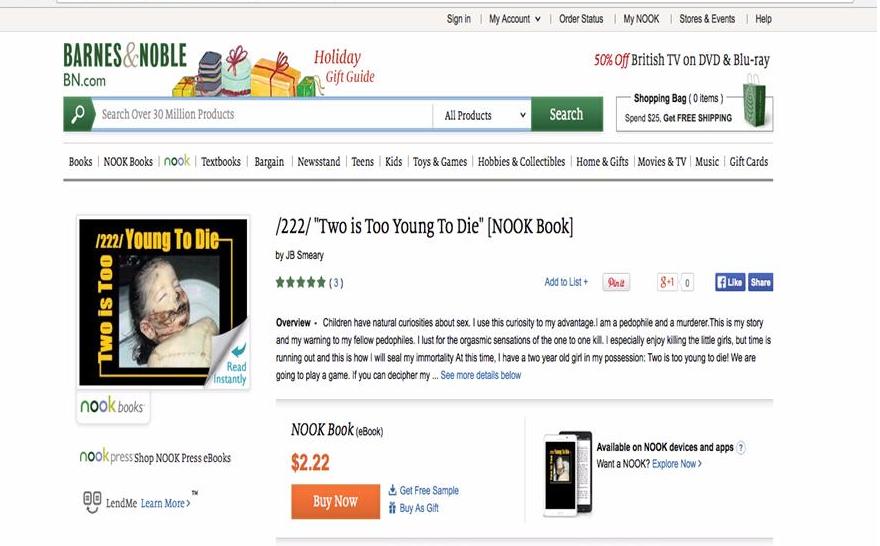Click the LendMe icon
Screen dimensions: 880x546
coord(92,501)
